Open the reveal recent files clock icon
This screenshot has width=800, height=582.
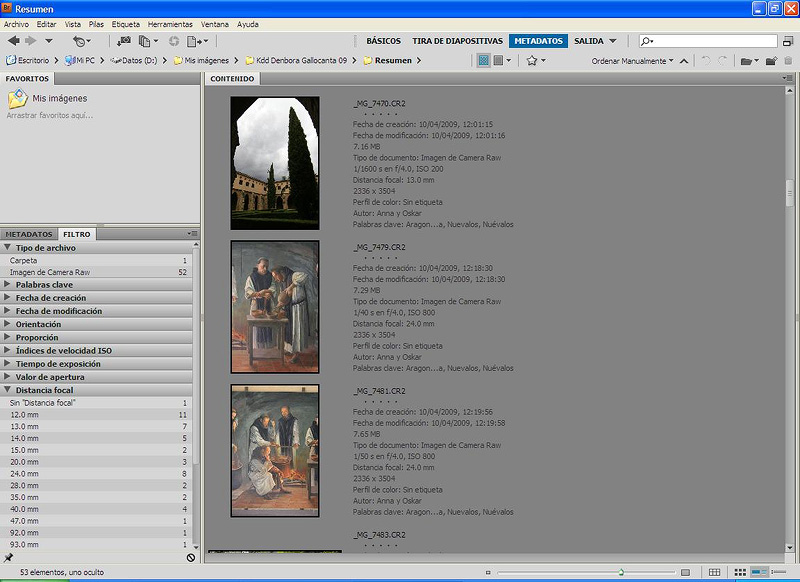tap(81, 41)
